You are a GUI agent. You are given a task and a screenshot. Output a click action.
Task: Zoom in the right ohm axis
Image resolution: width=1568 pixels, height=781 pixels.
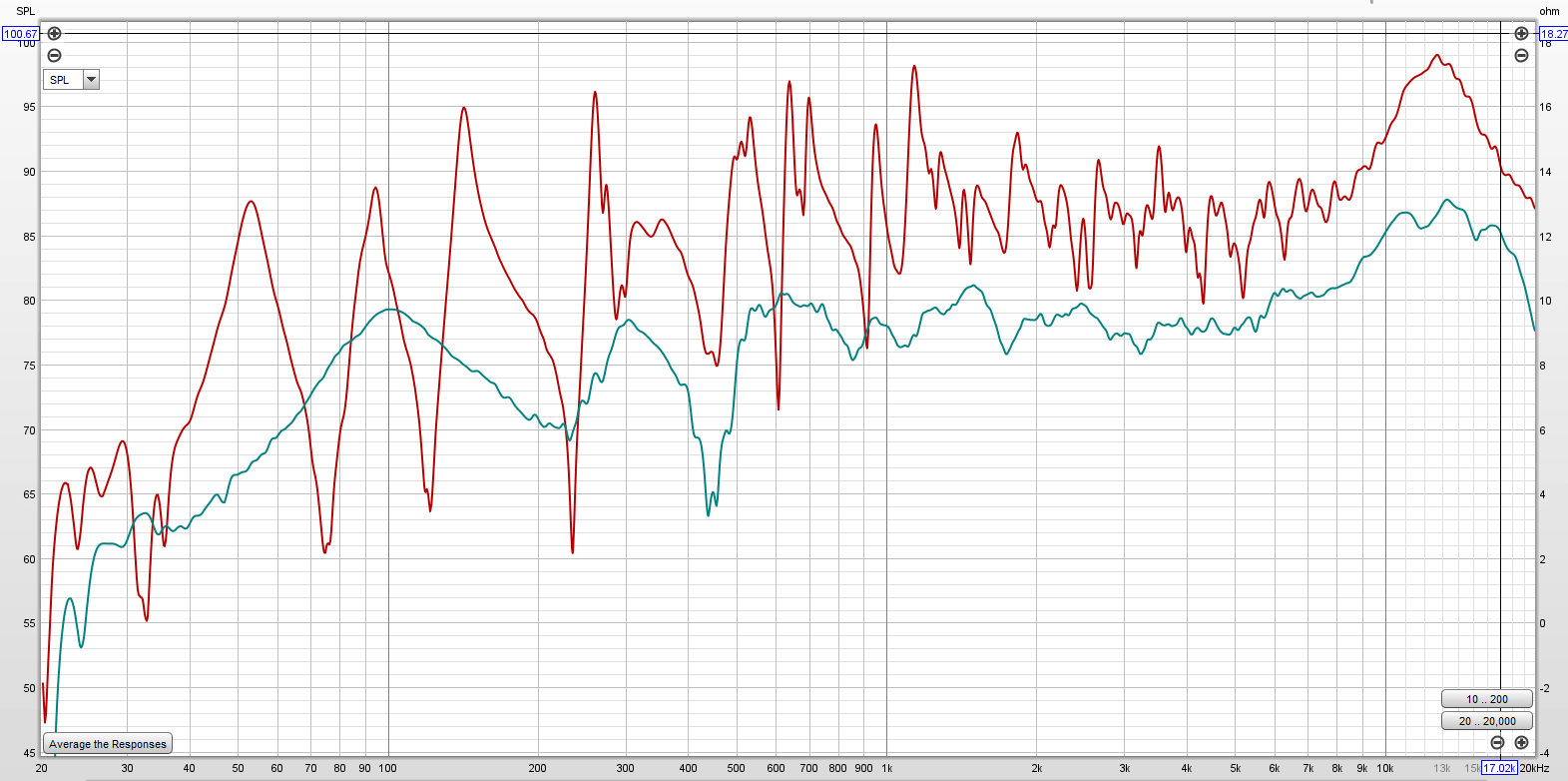point(1521,33)
